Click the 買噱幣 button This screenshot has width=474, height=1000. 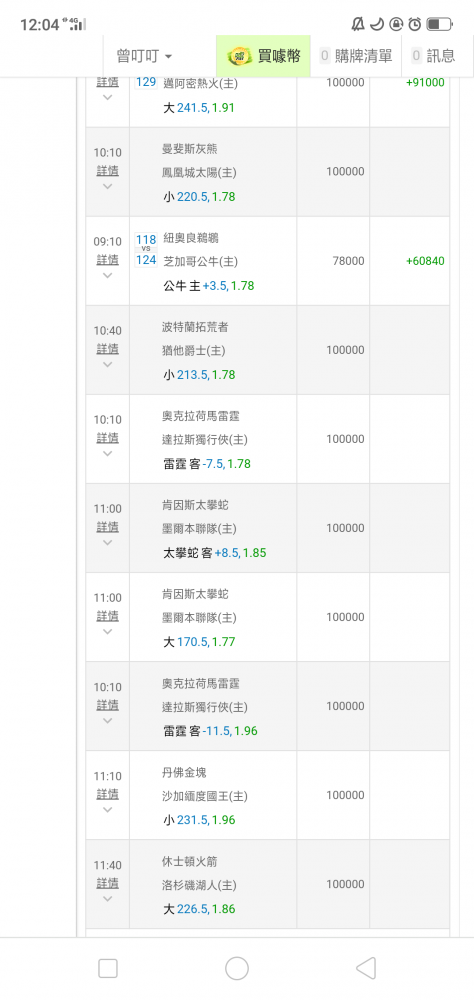pos(263,56)
